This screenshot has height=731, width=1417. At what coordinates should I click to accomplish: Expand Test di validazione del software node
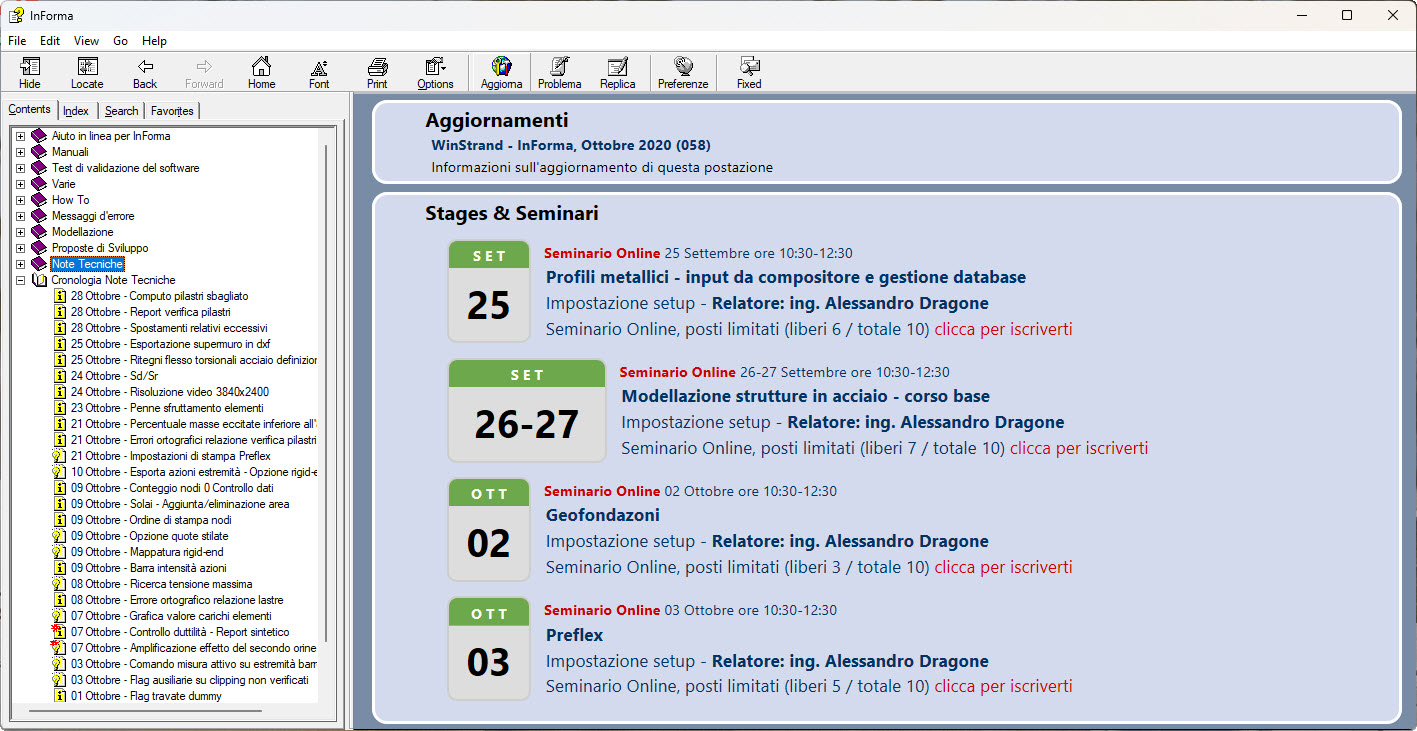pyautogui.click(x=20, y=168)
